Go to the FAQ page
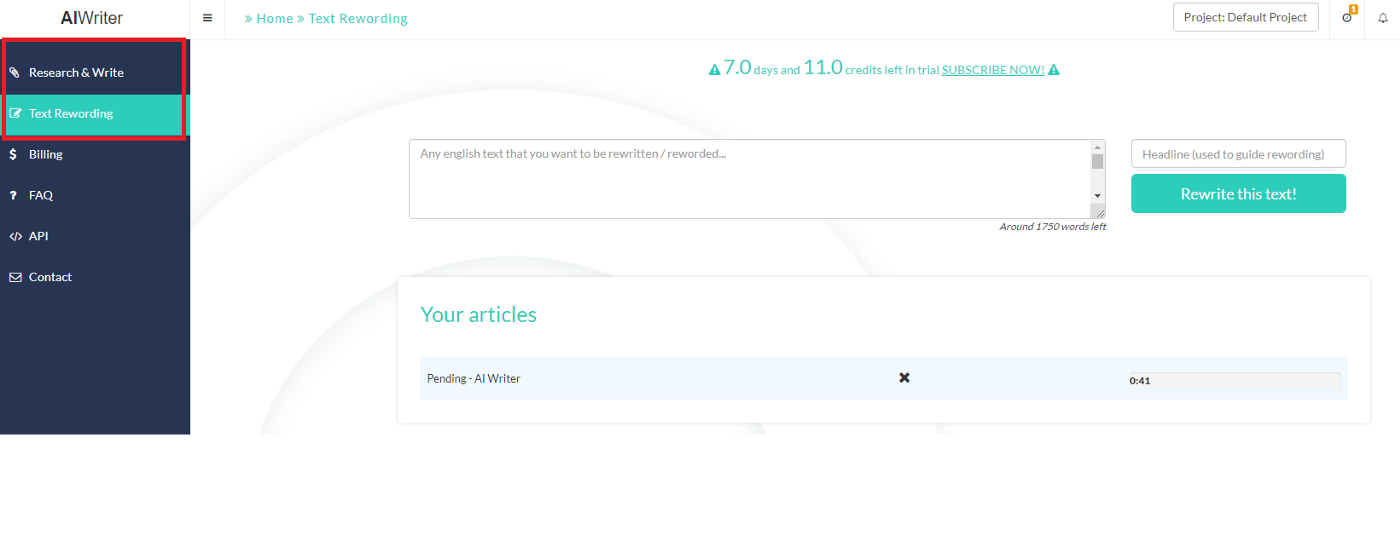 coord(95,196)
